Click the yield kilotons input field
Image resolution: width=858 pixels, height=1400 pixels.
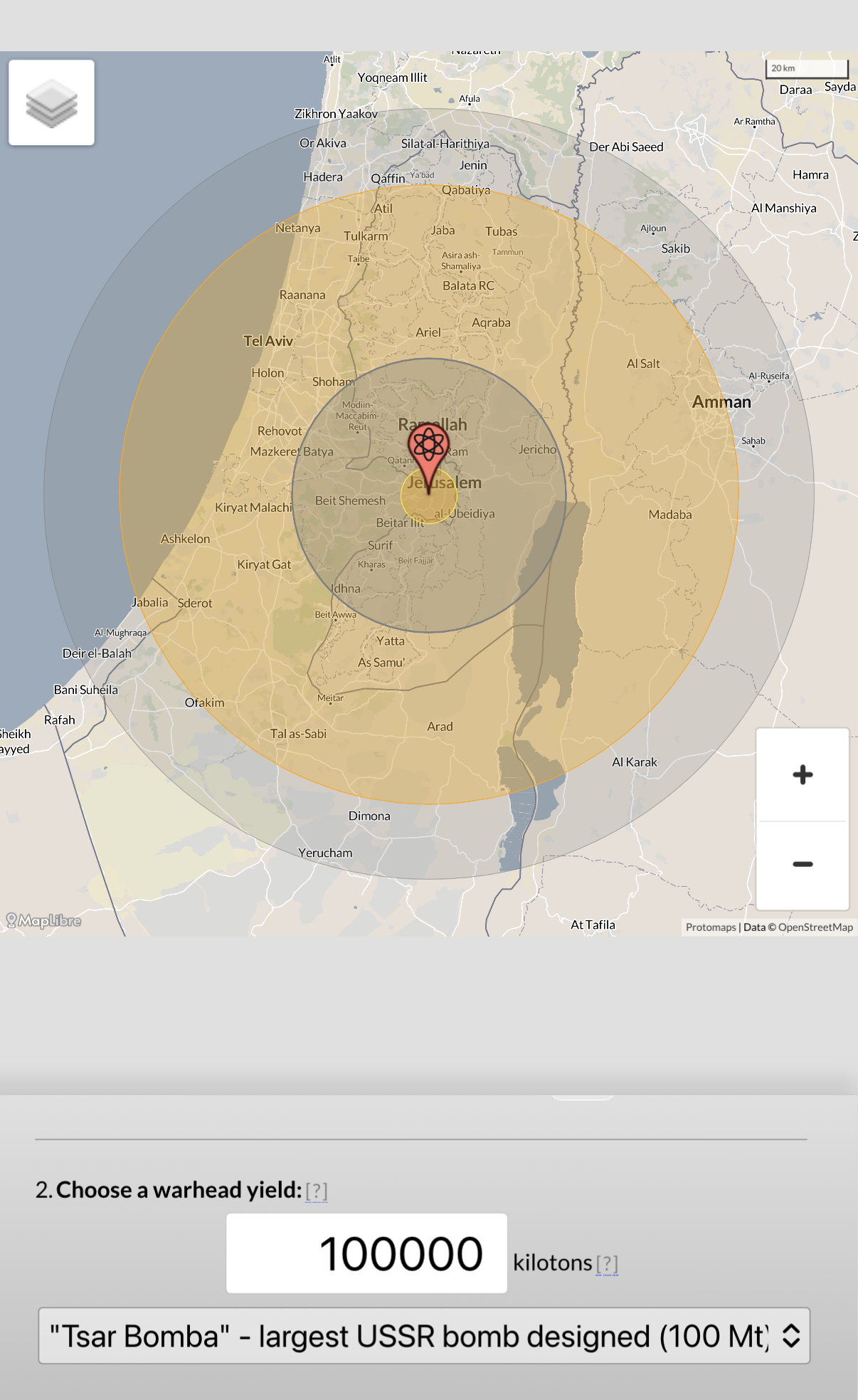(366, 1253)
